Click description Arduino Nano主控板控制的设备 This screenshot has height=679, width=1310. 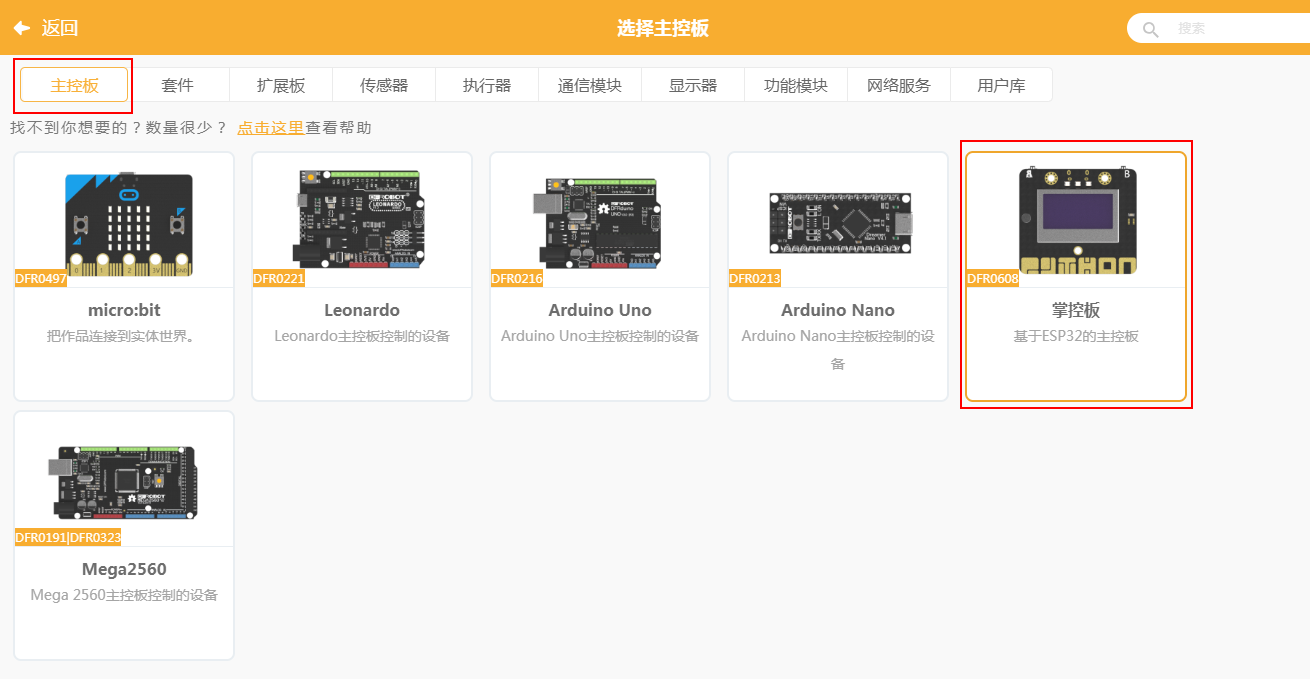[x=838, y=349]
